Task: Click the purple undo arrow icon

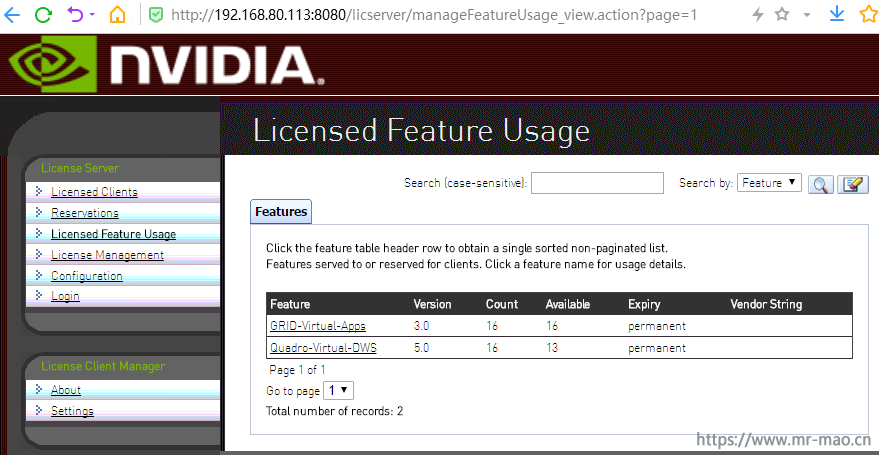Action: [75, 14]
